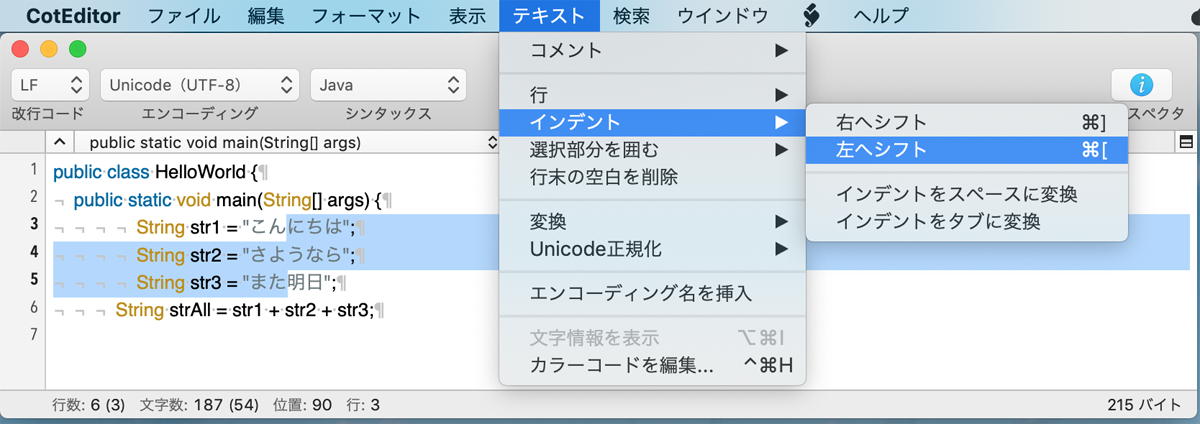Image resolution: width=1200 pixels, height=424 pixels.
Task: Open the 表示 menu
Action: [x=468, y=15]
